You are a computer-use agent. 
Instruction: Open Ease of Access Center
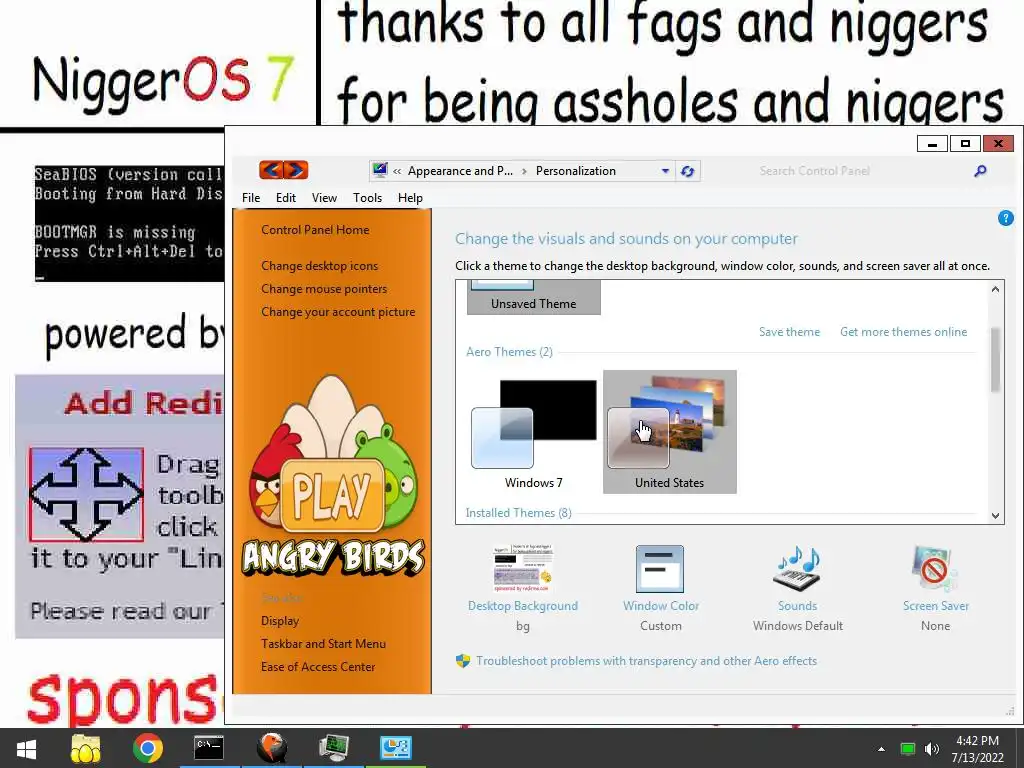[318, 667]
